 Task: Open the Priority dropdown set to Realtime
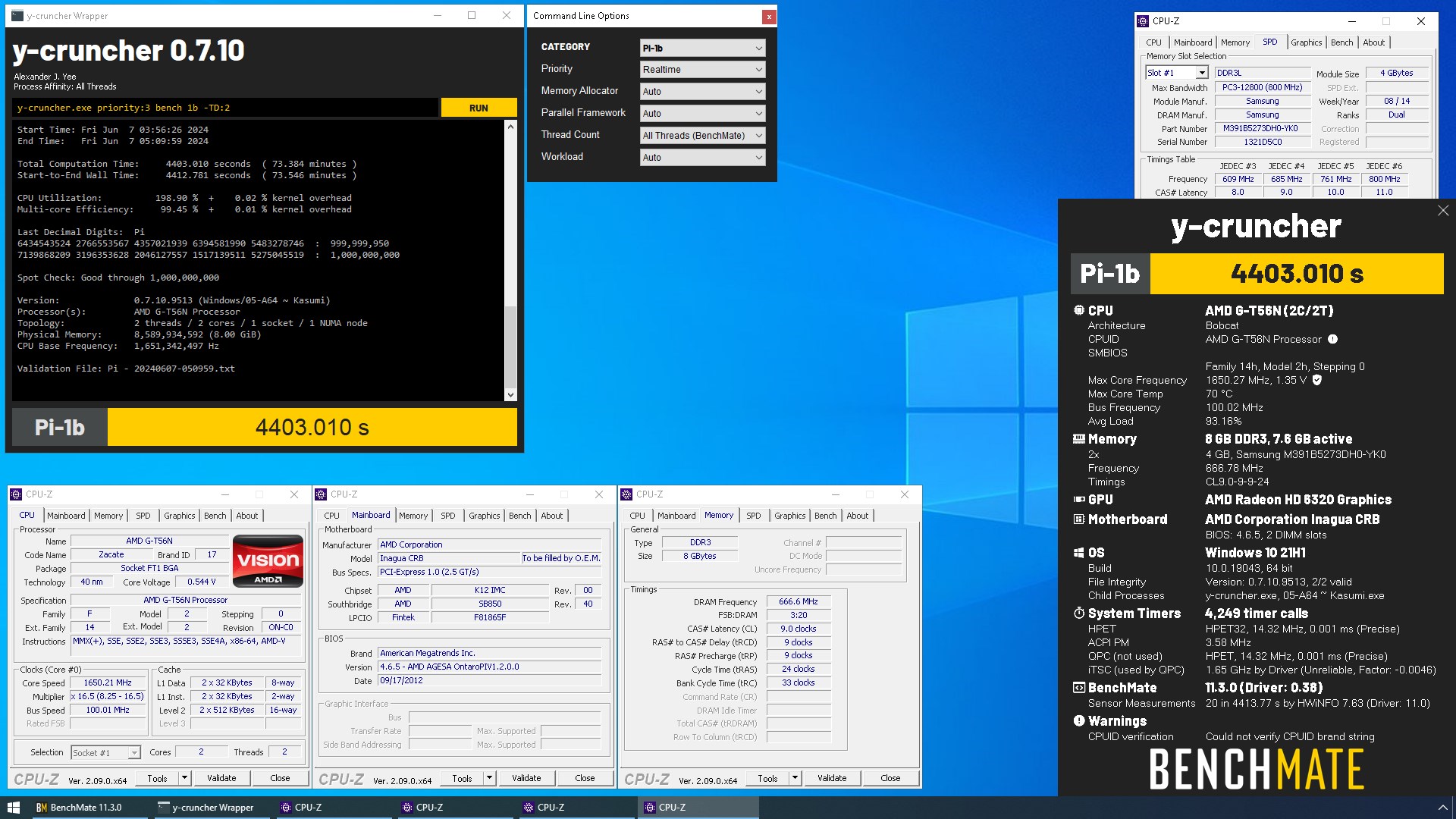coord(702,70)
